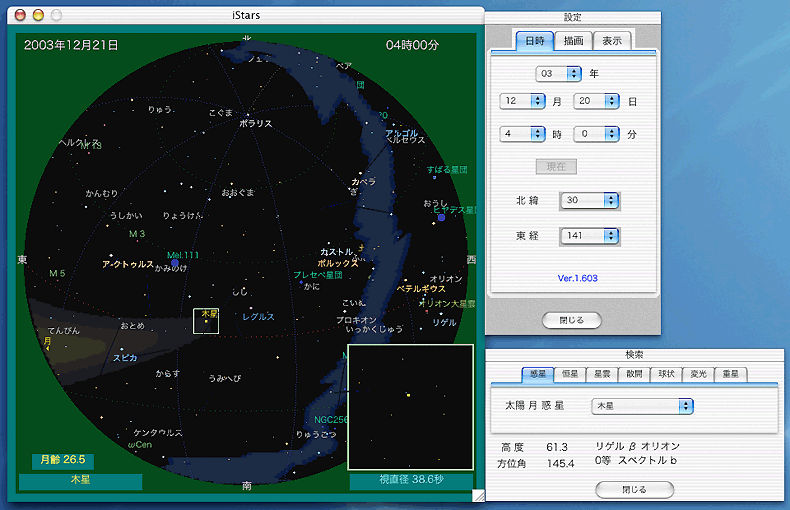Click the カストル star label
The width and height of the screenshot is (790, 510).
[x=337, y=251]
